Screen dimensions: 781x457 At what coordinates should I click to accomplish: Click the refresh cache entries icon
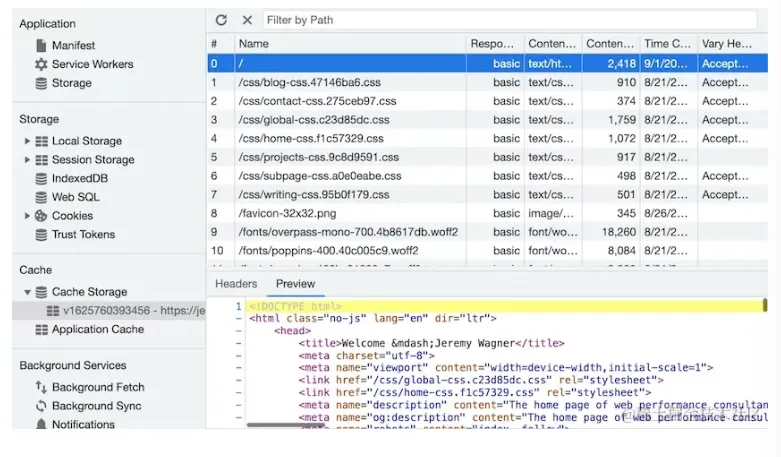221,20
